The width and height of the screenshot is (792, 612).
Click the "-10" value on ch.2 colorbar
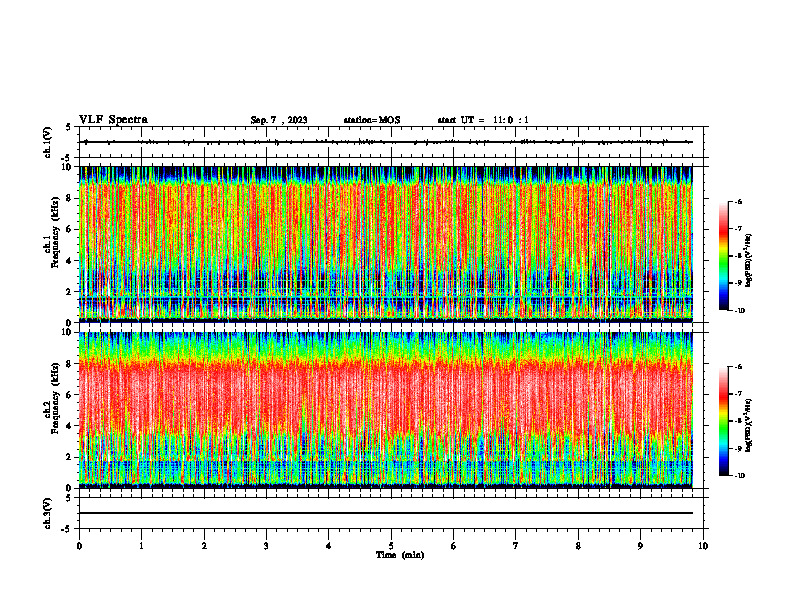[x=739, y=476]
